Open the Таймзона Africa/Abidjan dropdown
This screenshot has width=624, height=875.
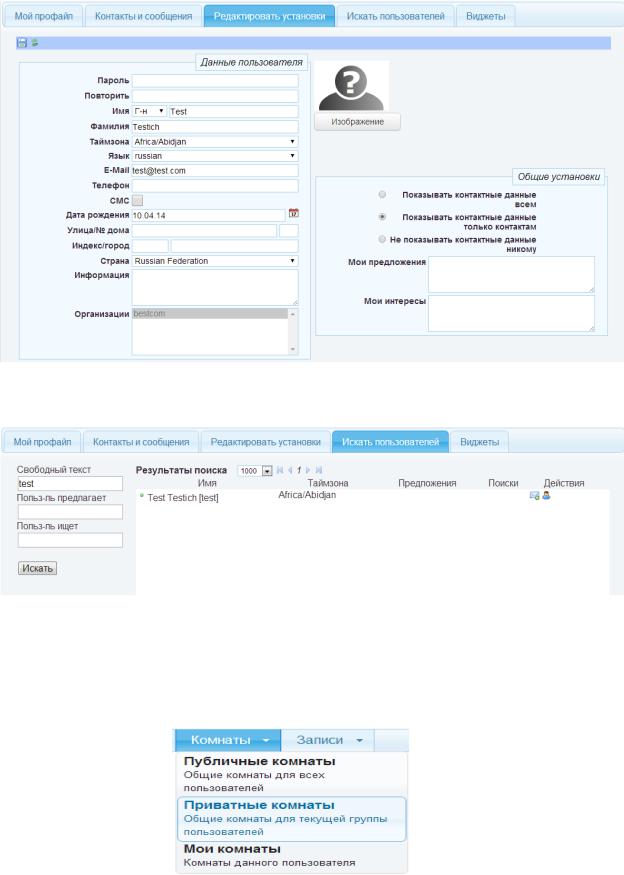pyautogui.click(x=215, y=142)
